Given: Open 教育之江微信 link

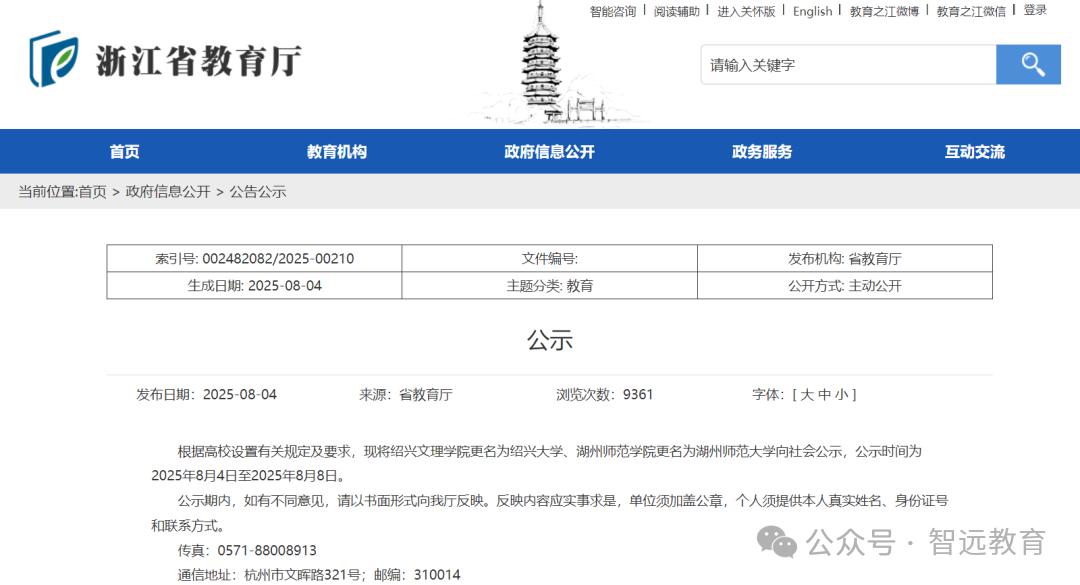Looking at the screenshot, I should pos(970,11).
